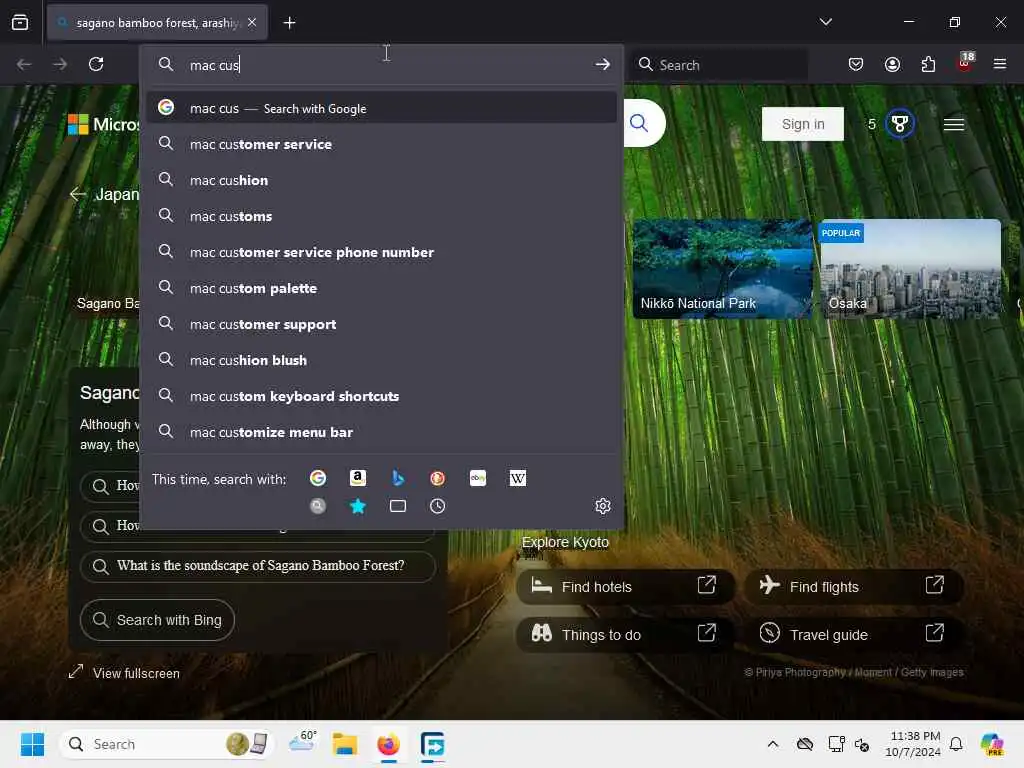Image resolution: width=1024 pixels, height=768 pixels.
Task: Open the Find flights link
Action: pos(854,586)
